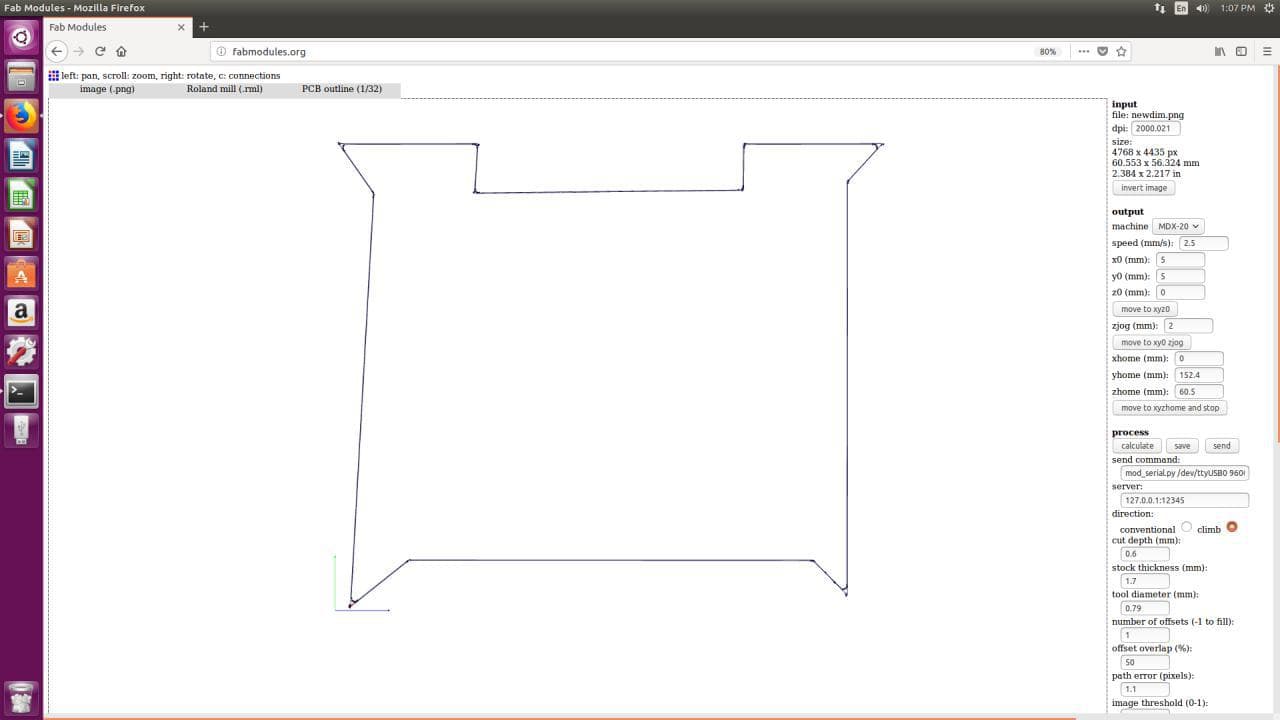The width and height of the screenshot is (1280, 720).
Task: Edit the speed (mm/s) field
Action: pos(1204,243)
